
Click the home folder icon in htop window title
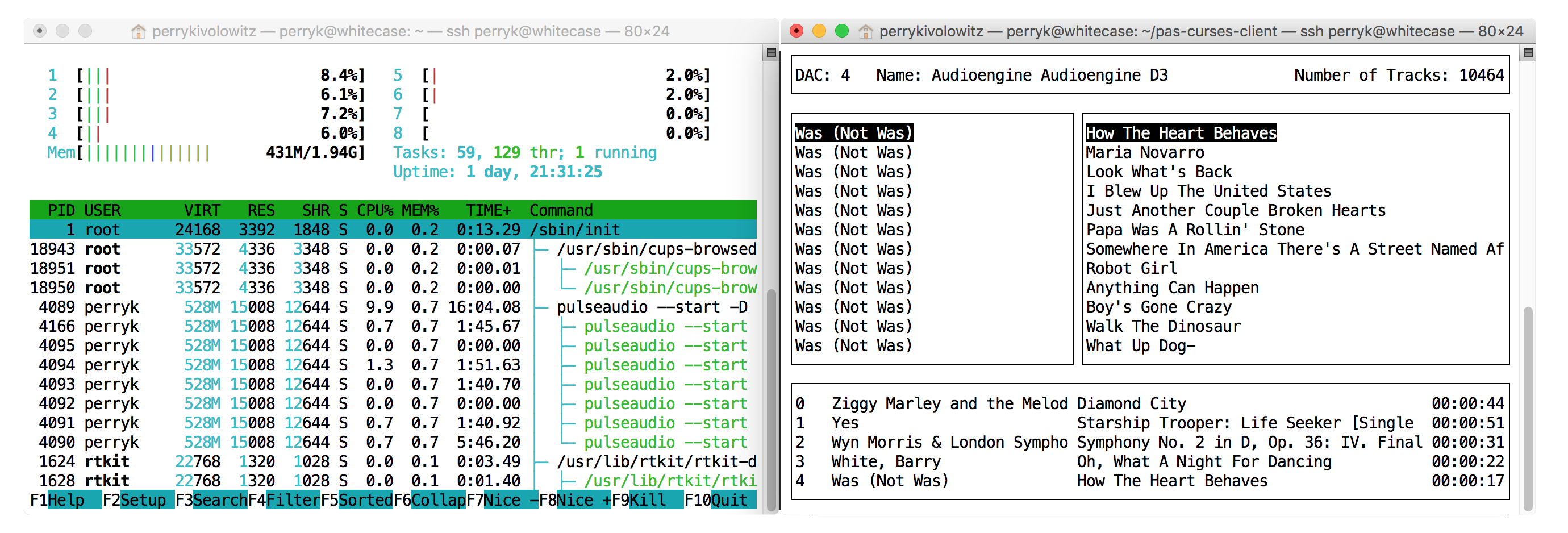coord(138,31)
